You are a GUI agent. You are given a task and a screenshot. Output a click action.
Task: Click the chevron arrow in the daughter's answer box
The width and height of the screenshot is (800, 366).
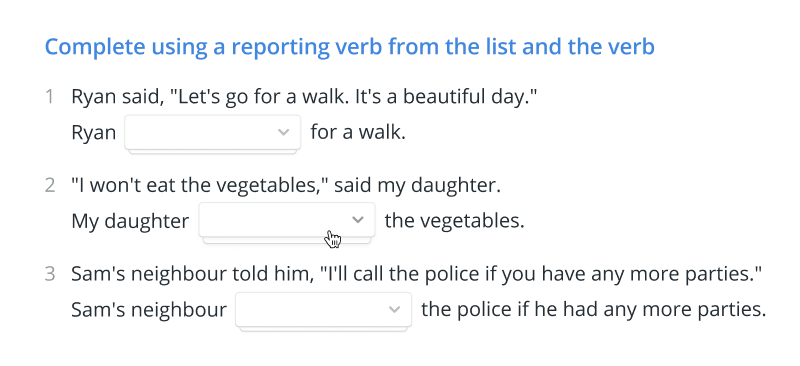click(358, 220)
